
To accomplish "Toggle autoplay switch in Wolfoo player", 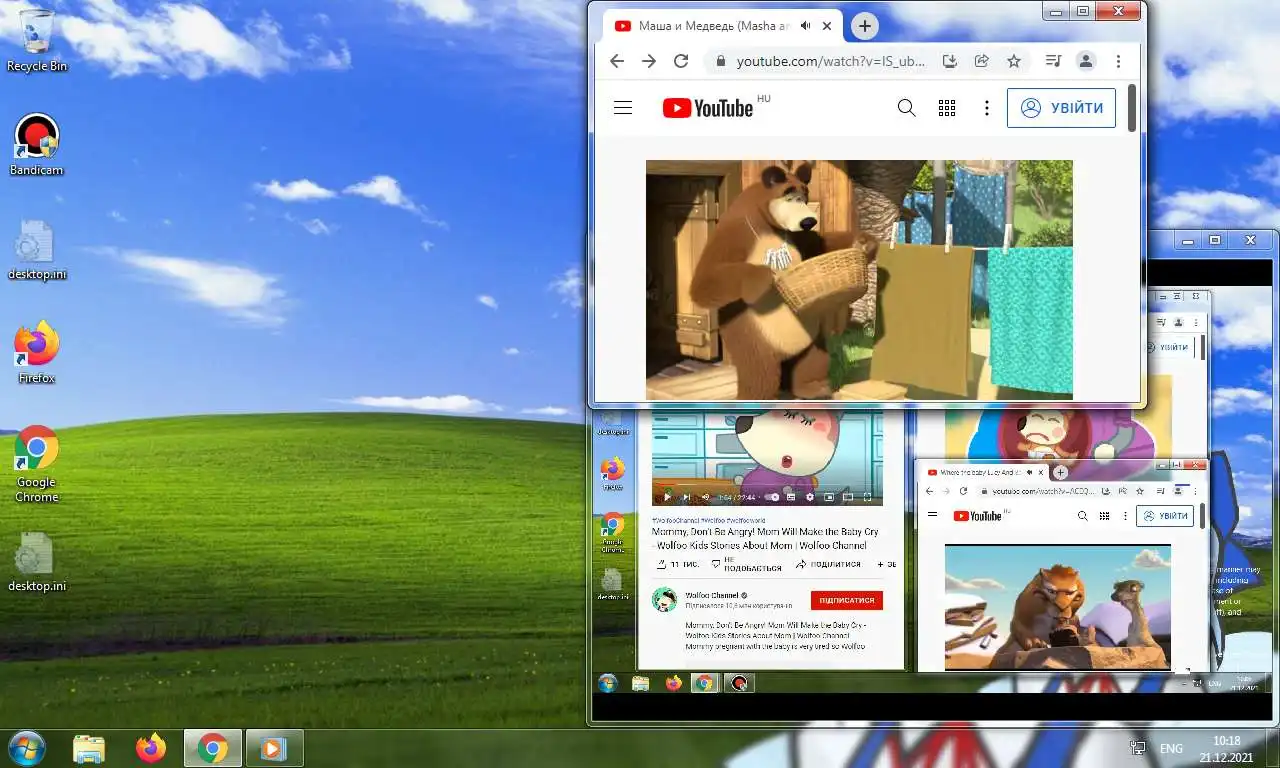I will coord(773,497).
